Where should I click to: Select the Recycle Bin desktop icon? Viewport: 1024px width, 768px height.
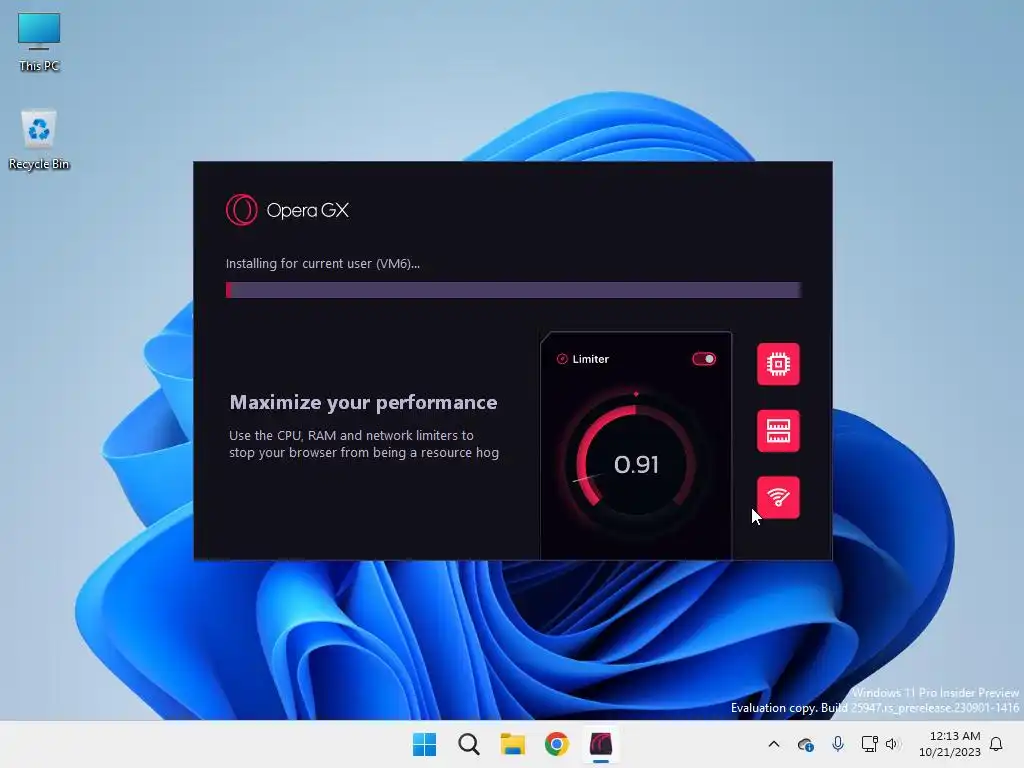tap(39, 140)
